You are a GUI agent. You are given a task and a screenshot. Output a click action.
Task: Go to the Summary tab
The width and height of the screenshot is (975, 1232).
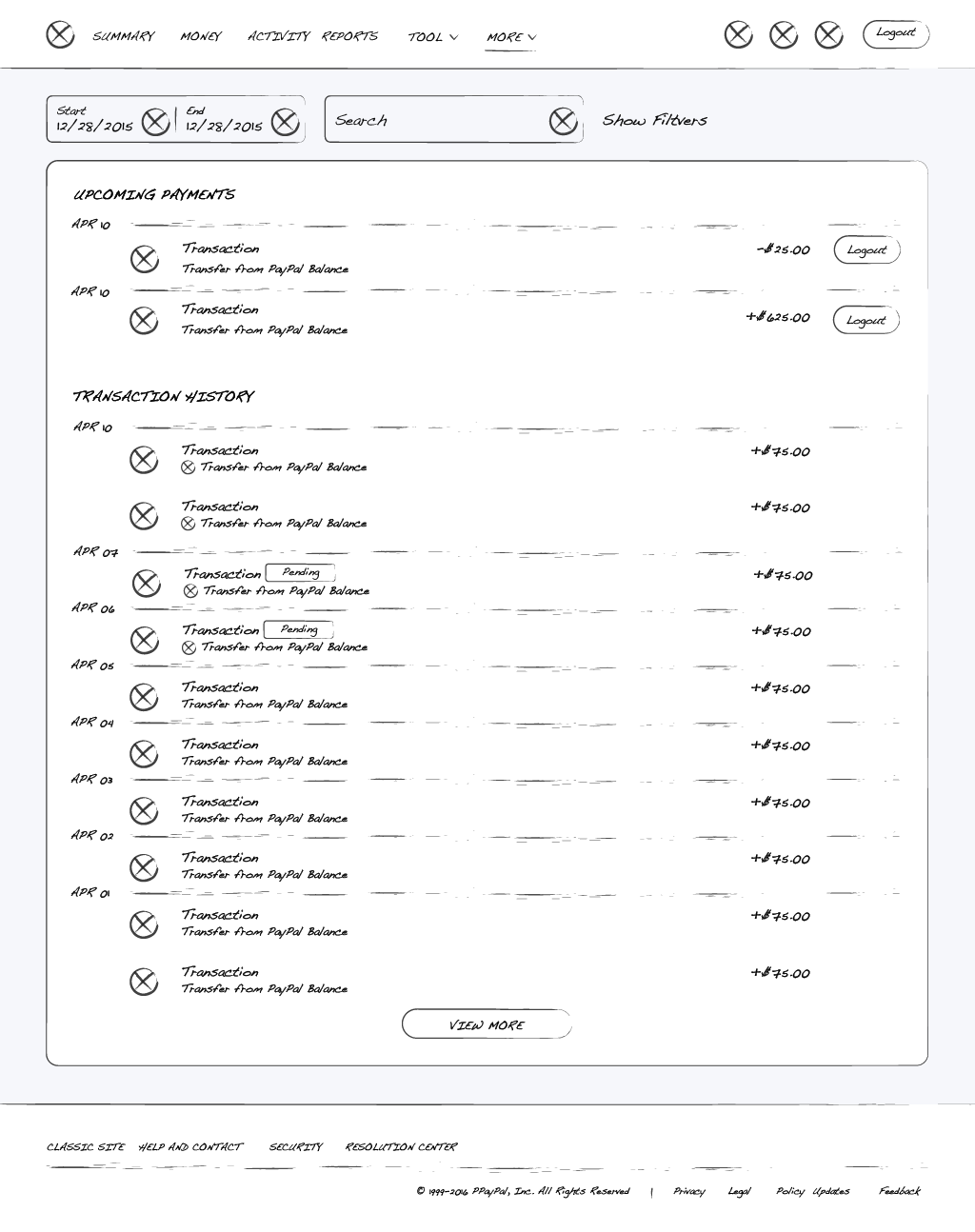pyautogui.click(x=123, y=36)
